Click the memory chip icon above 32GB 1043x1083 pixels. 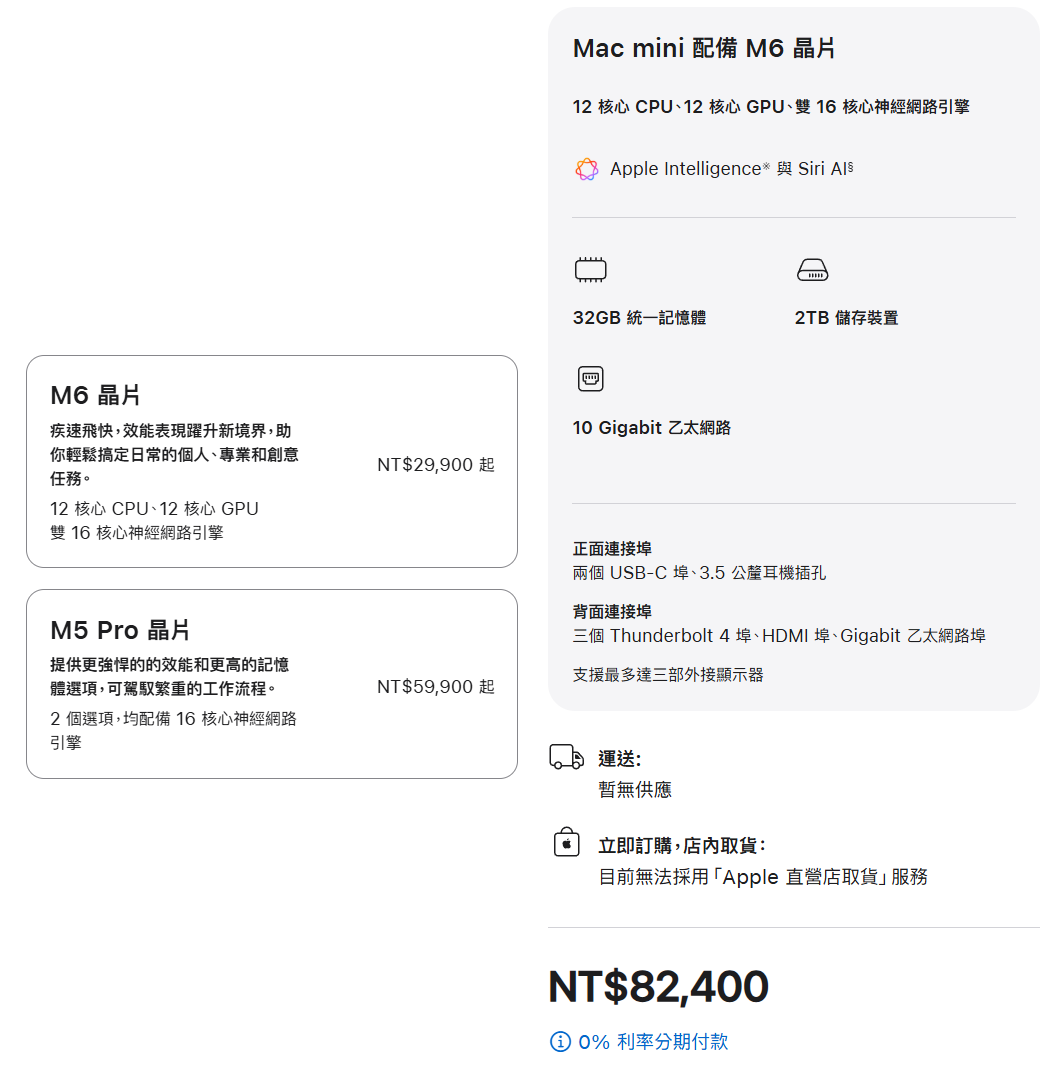(x=591, y=269)
